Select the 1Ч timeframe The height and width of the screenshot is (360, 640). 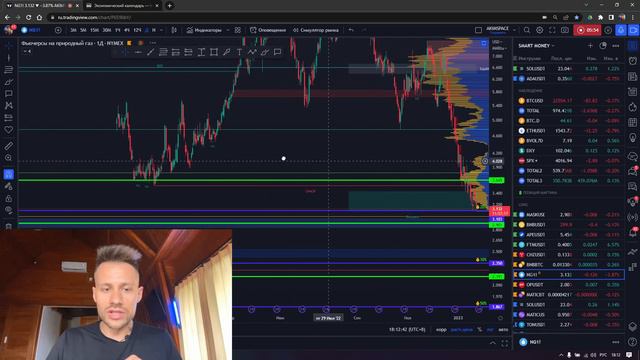[x=118, y=30]
